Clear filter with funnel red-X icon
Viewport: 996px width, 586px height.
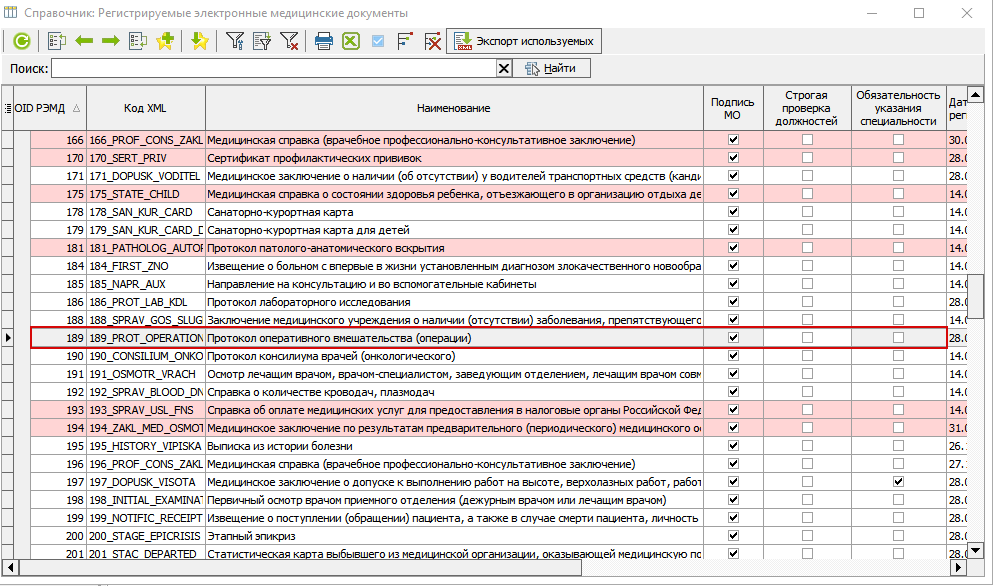pyautogui.click(x=289, y=41)
